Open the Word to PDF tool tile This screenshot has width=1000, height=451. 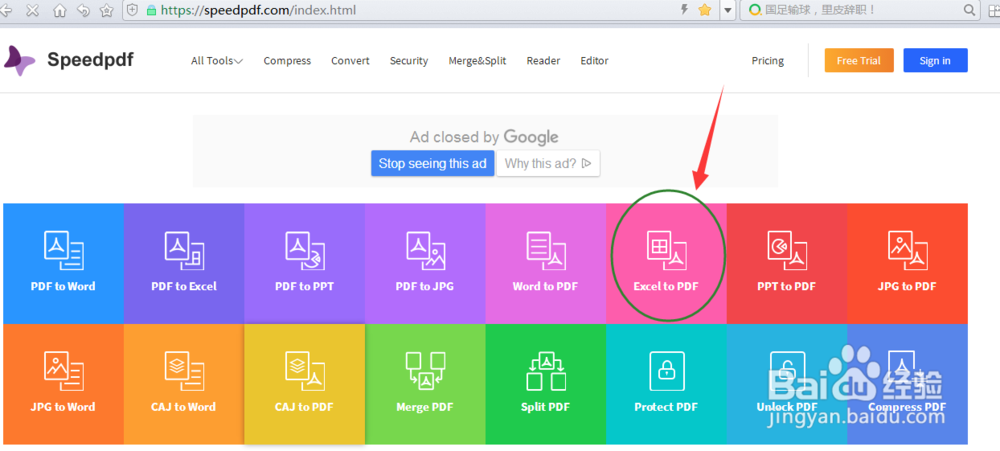click(x=545, y=263)
